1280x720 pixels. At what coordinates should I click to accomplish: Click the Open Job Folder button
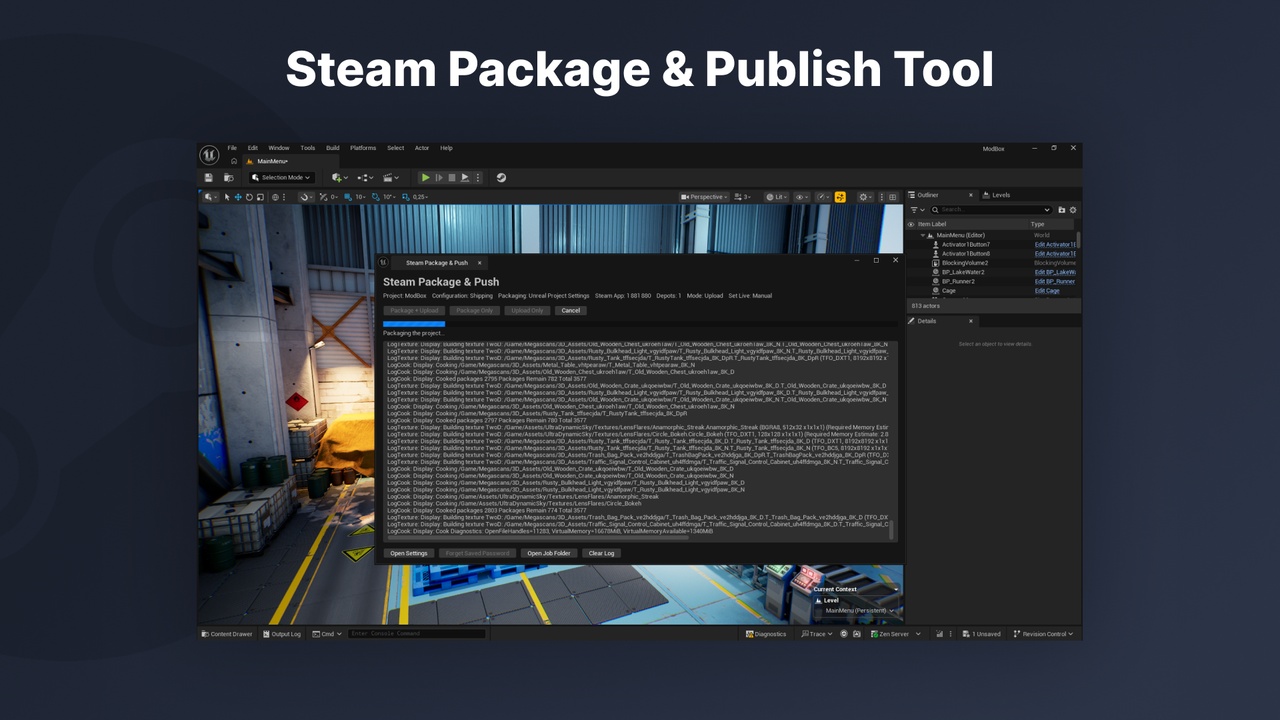click(549, 553)
